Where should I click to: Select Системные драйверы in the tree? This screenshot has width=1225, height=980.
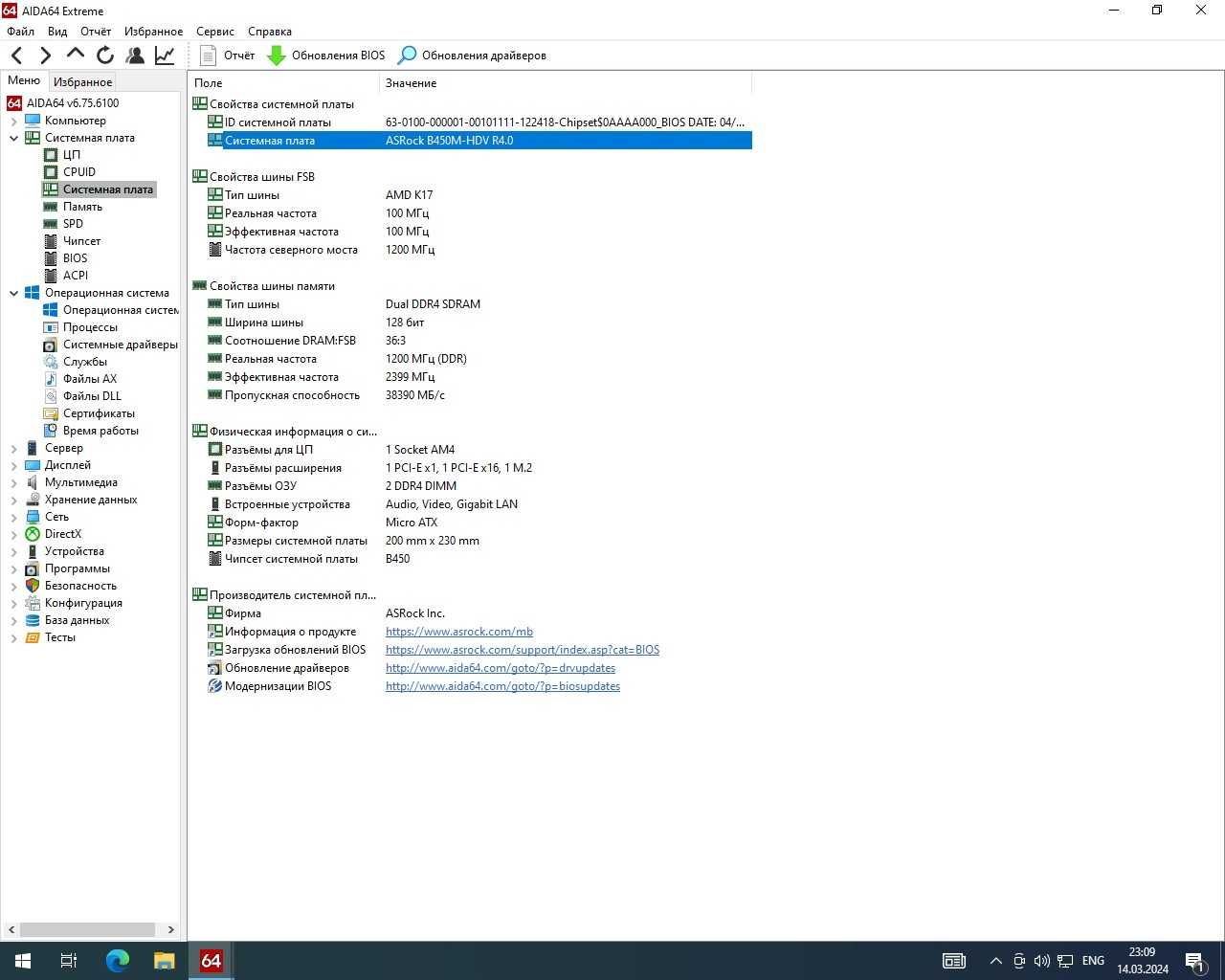pos(120,345)
